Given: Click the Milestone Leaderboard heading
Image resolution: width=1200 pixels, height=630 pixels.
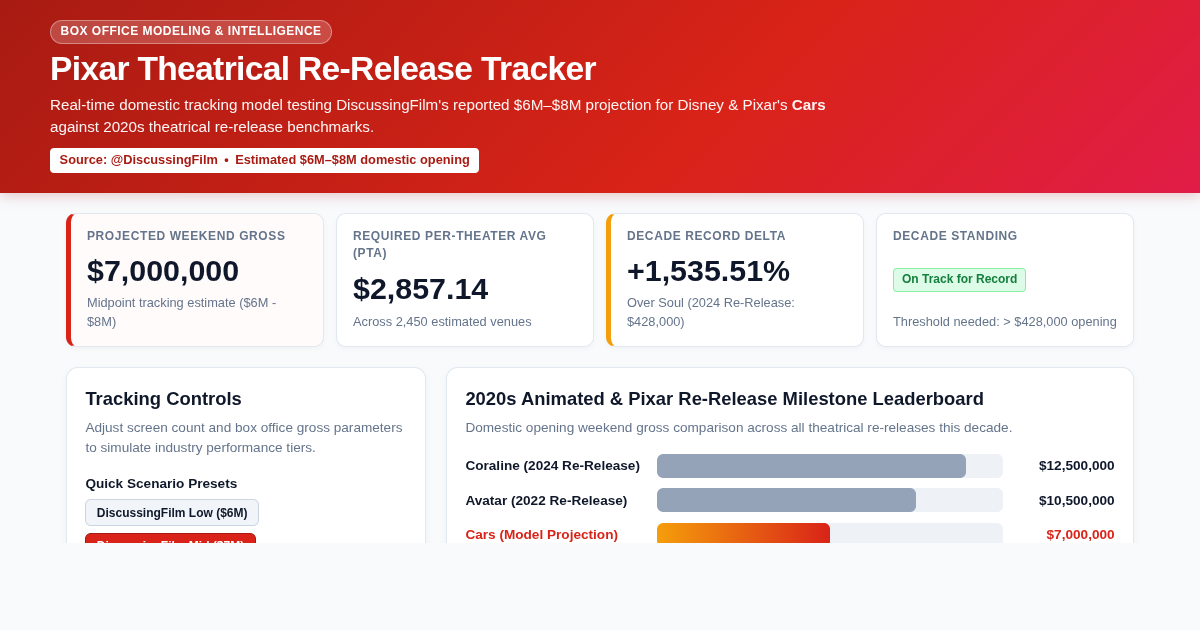Looking at the screenshot, I should point(725,399).
